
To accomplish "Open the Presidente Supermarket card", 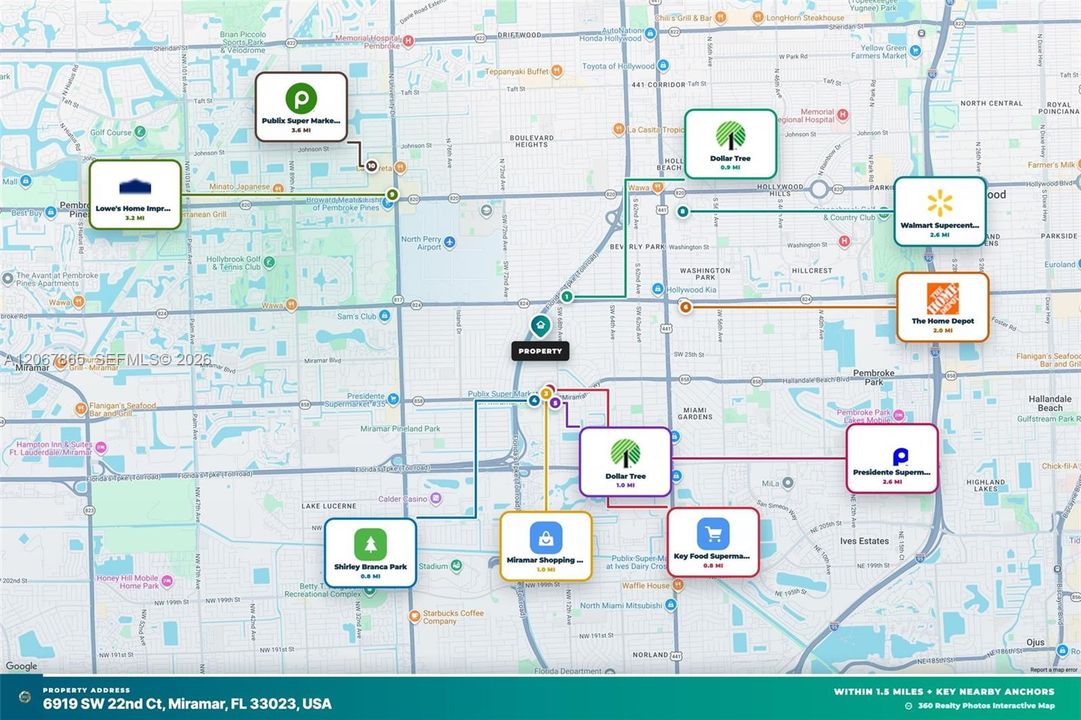I will 892,458.
